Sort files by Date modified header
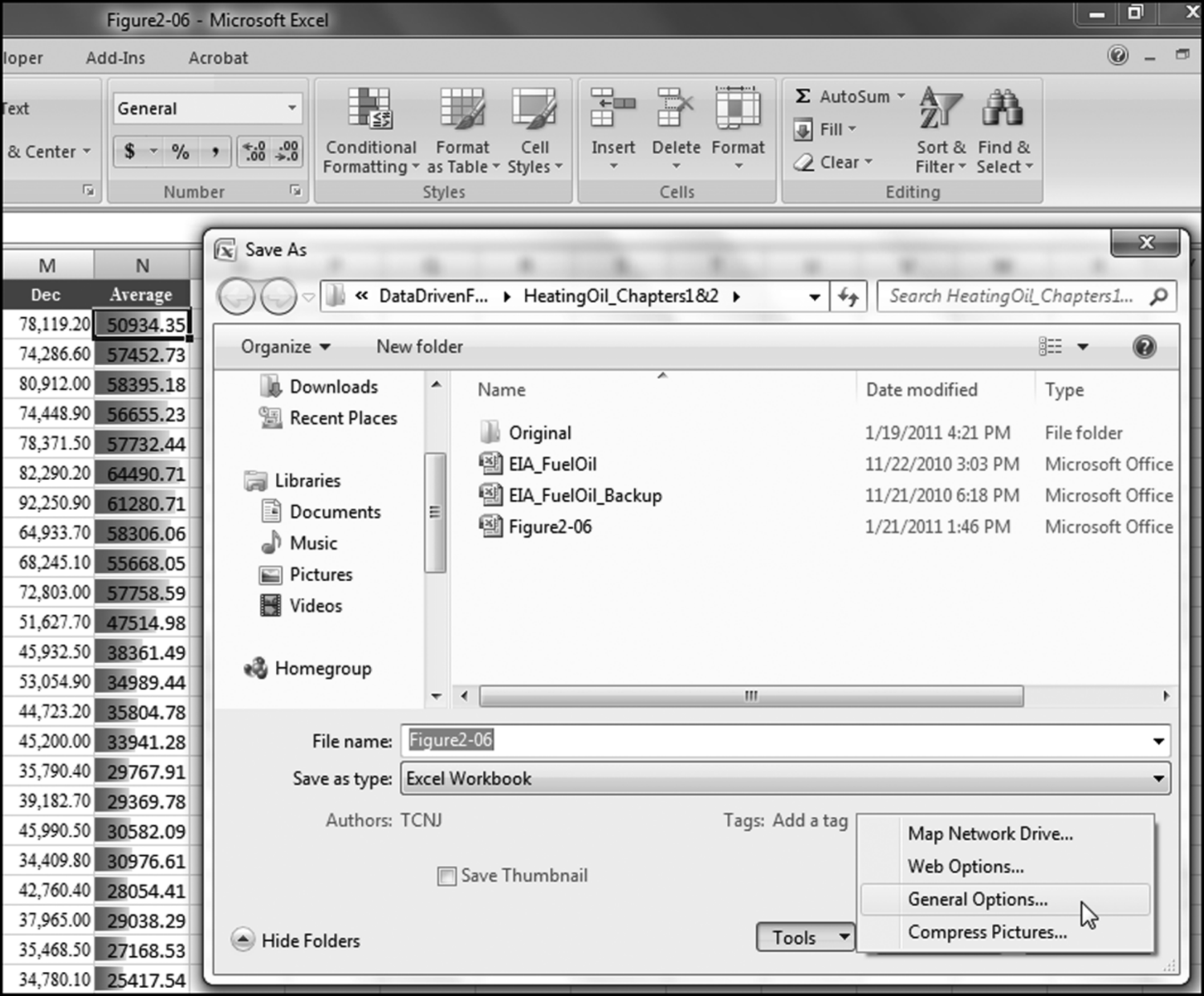Viewport: 1204px width, 996px height. pyautogui.click(x=921, y=390)
